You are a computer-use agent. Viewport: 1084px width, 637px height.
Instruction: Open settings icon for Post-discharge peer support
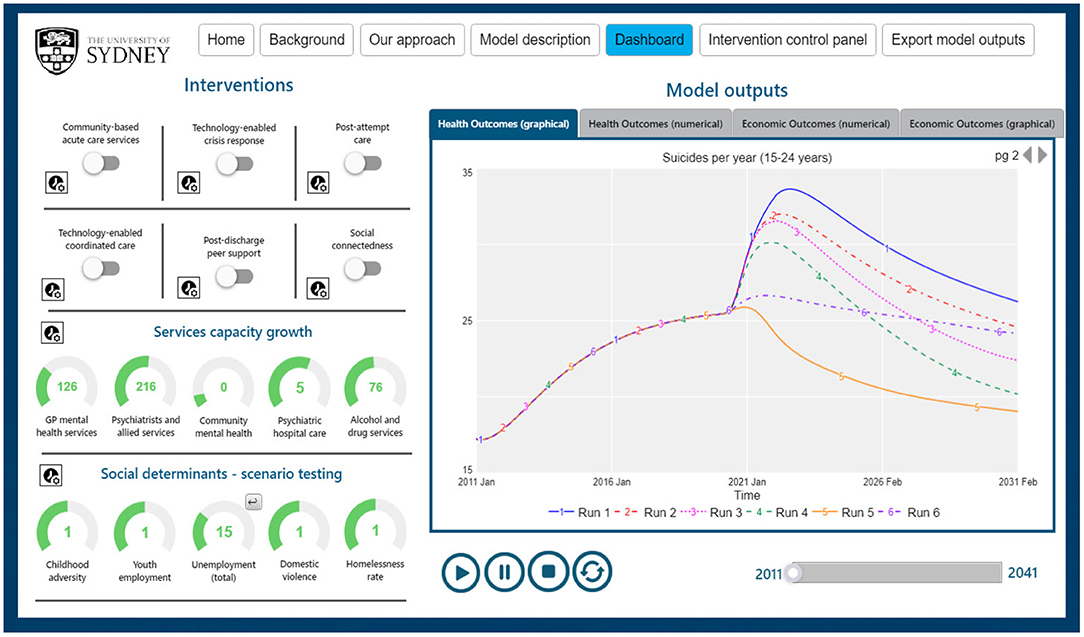click(x=189, y=288)
